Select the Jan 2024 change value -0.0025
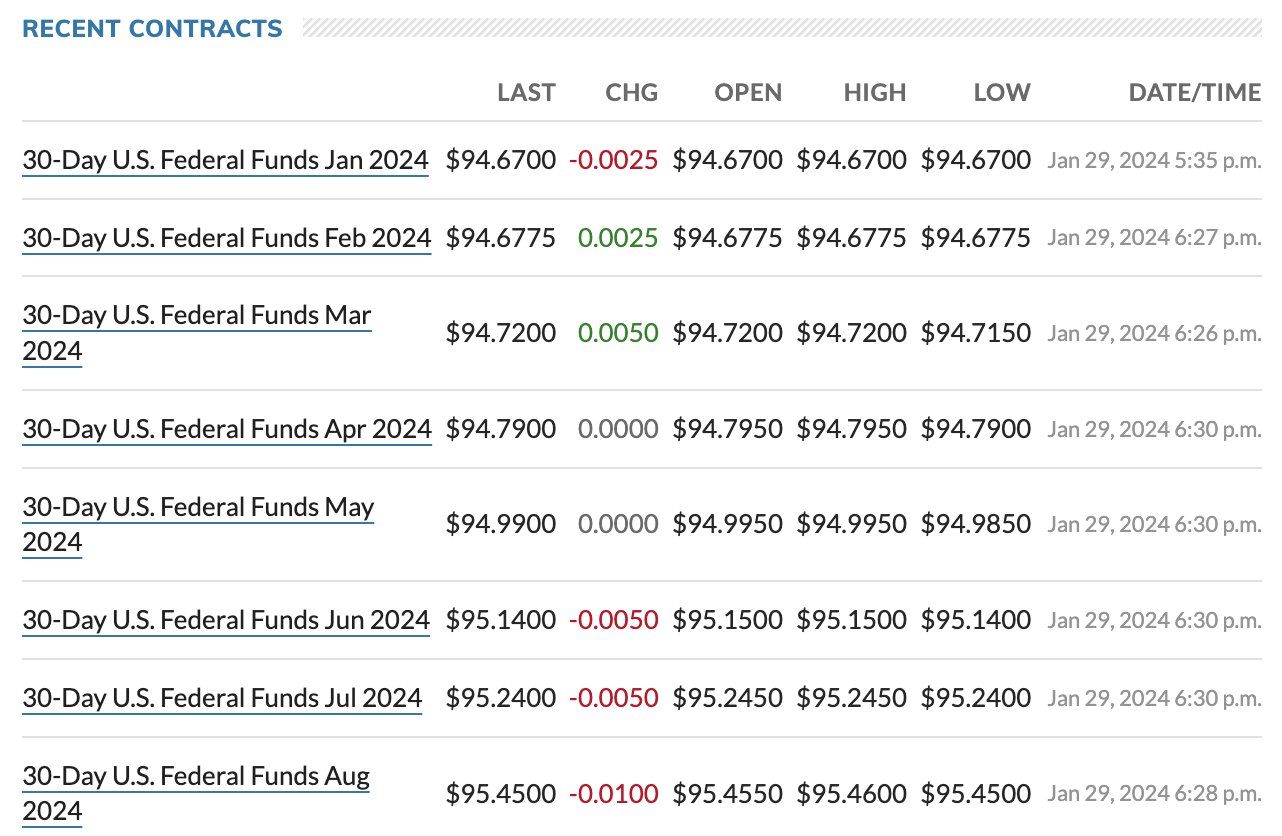Viewport: 1282px width, 836px height. tap(614, 160)
